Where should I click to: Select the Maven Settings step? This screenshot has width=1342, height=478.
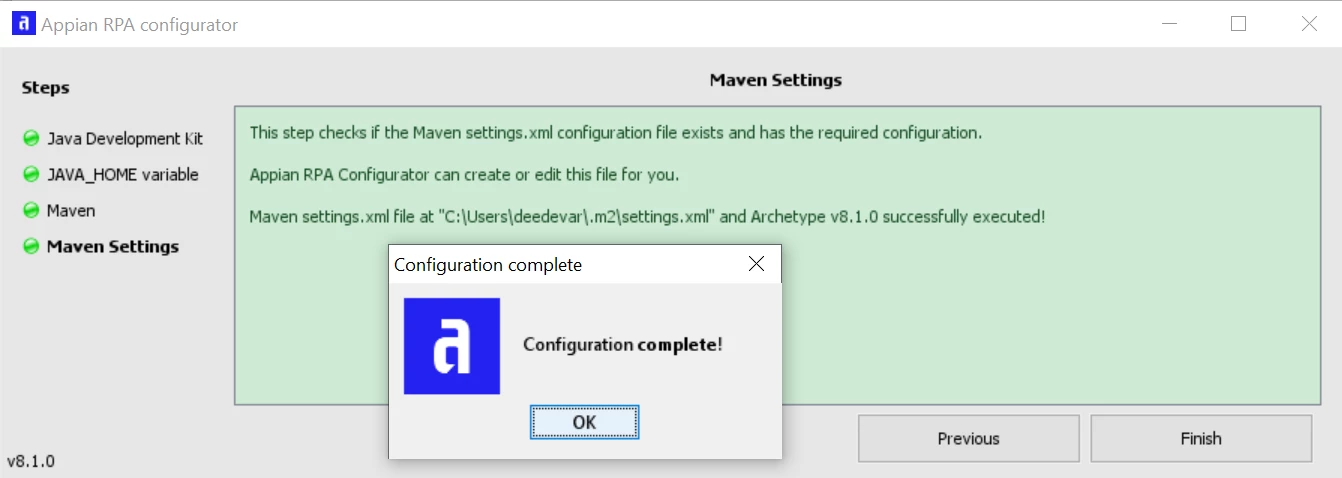coord(113,246)
